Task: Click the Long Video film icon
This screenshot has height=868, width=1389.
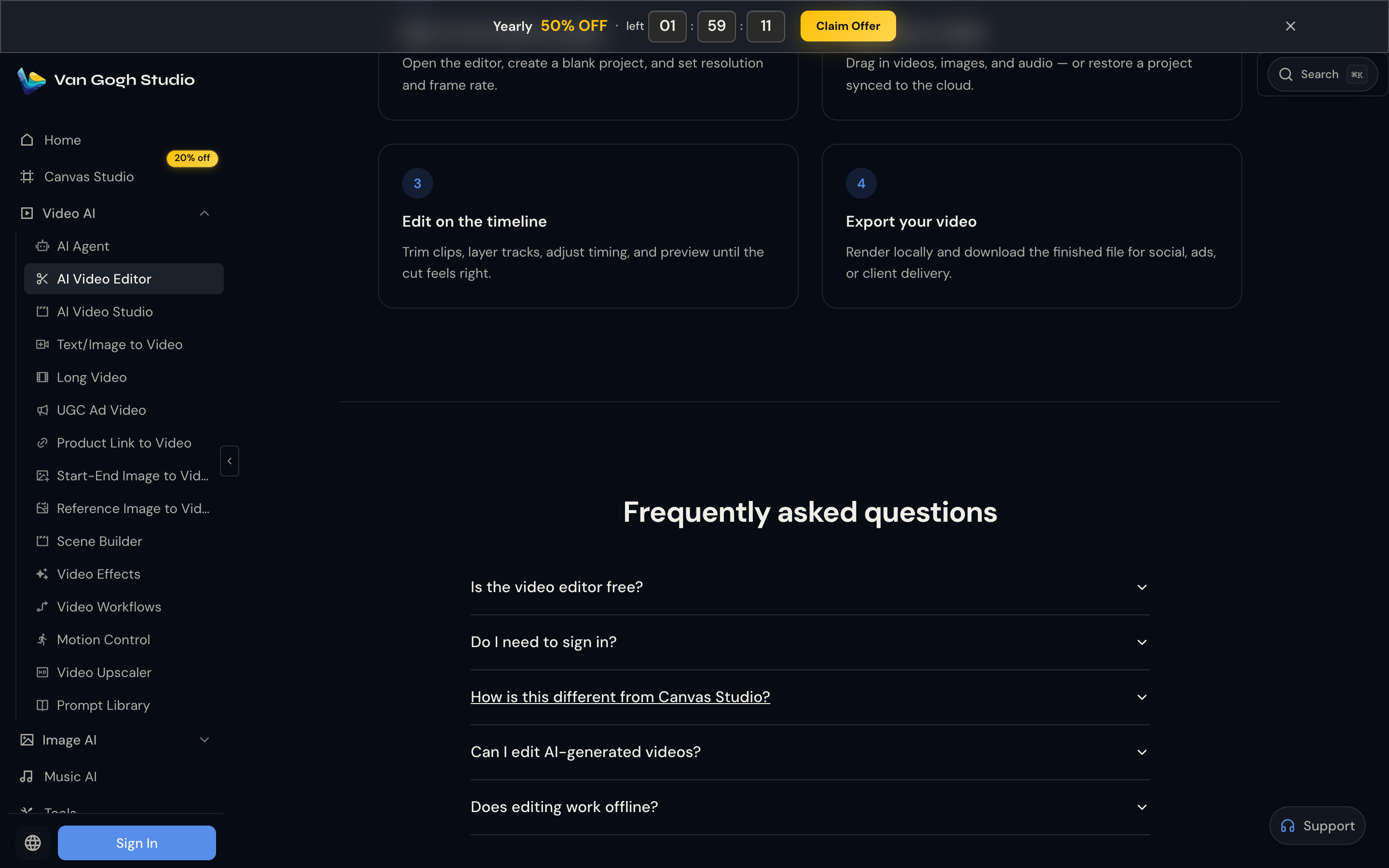Action: [42, 377]
